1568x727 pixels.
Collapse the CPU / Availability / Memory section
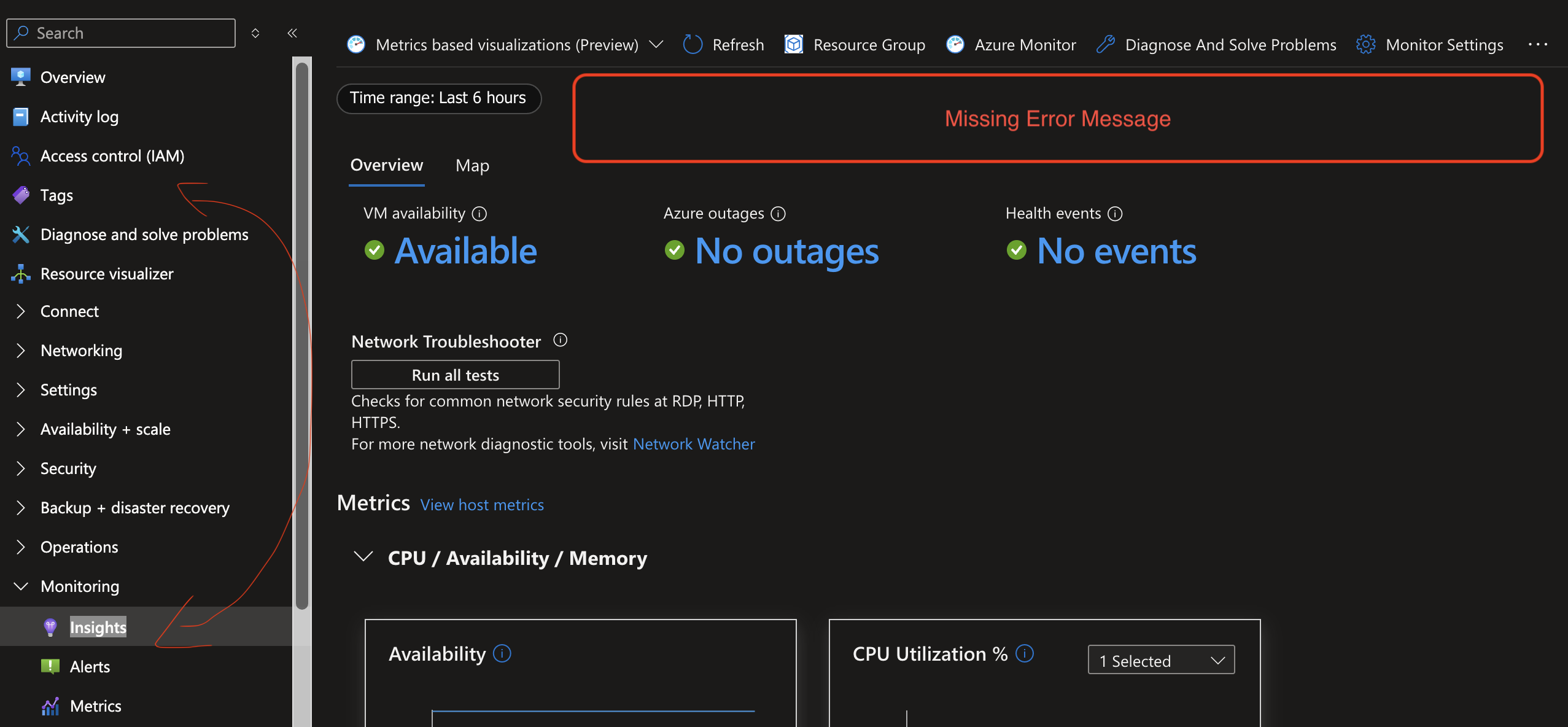[x=363, y=556]
